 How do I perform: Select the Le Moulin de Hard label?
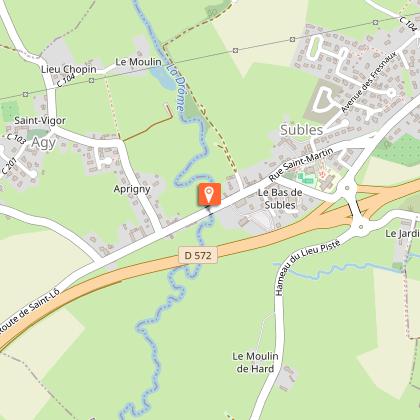coord(255,362)
